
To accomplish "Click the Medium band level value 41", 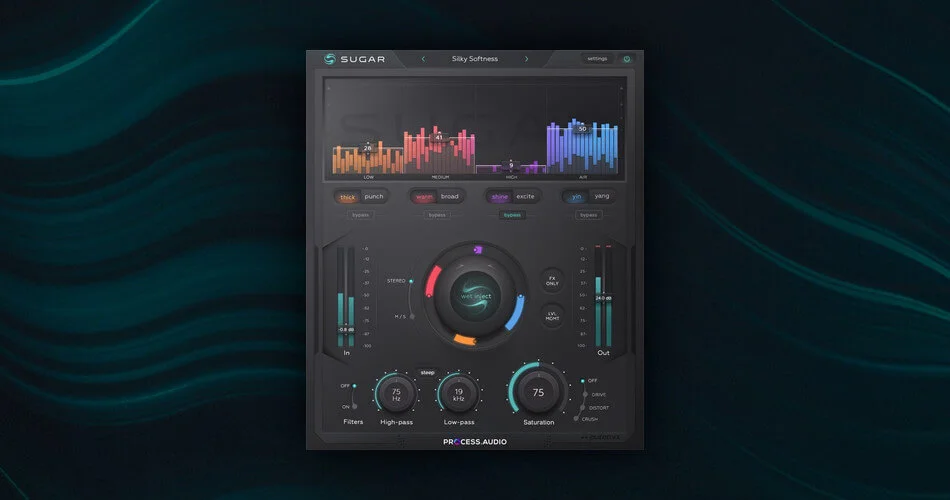I will click(x=439, y=137).
